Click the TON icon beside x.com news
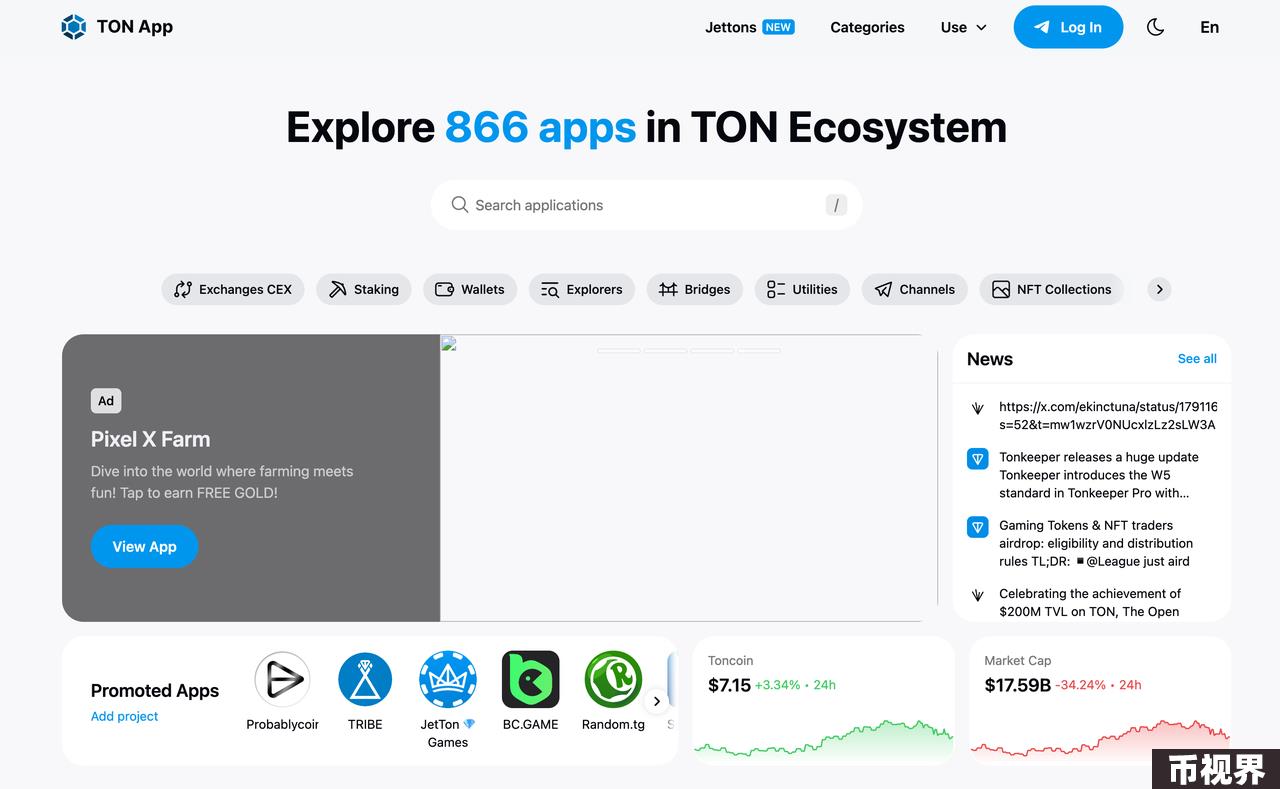 978,409
